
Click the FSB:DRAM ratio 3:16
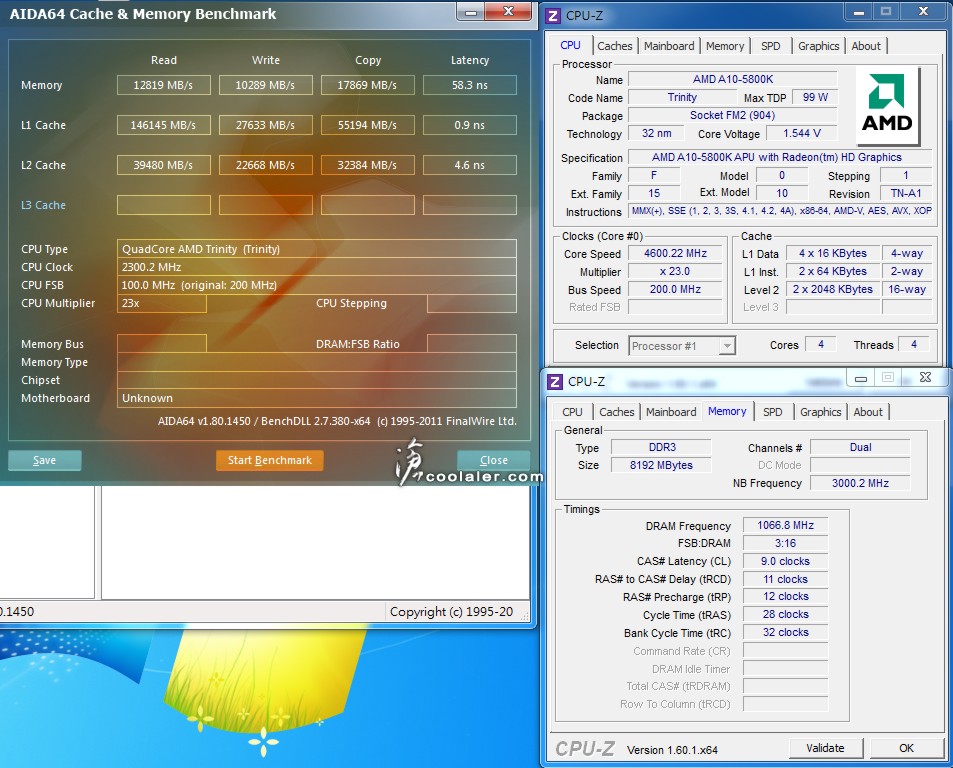coord(785,543)
